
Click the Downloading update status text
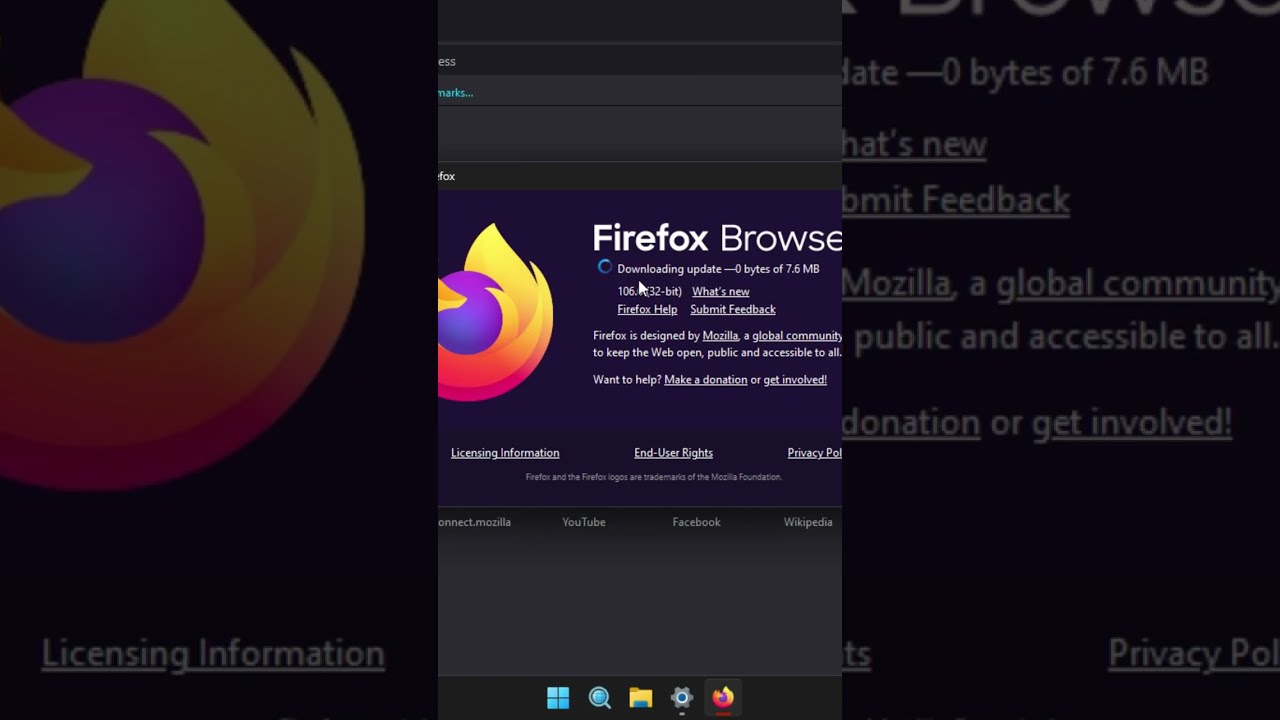click(x=718, y=269)
